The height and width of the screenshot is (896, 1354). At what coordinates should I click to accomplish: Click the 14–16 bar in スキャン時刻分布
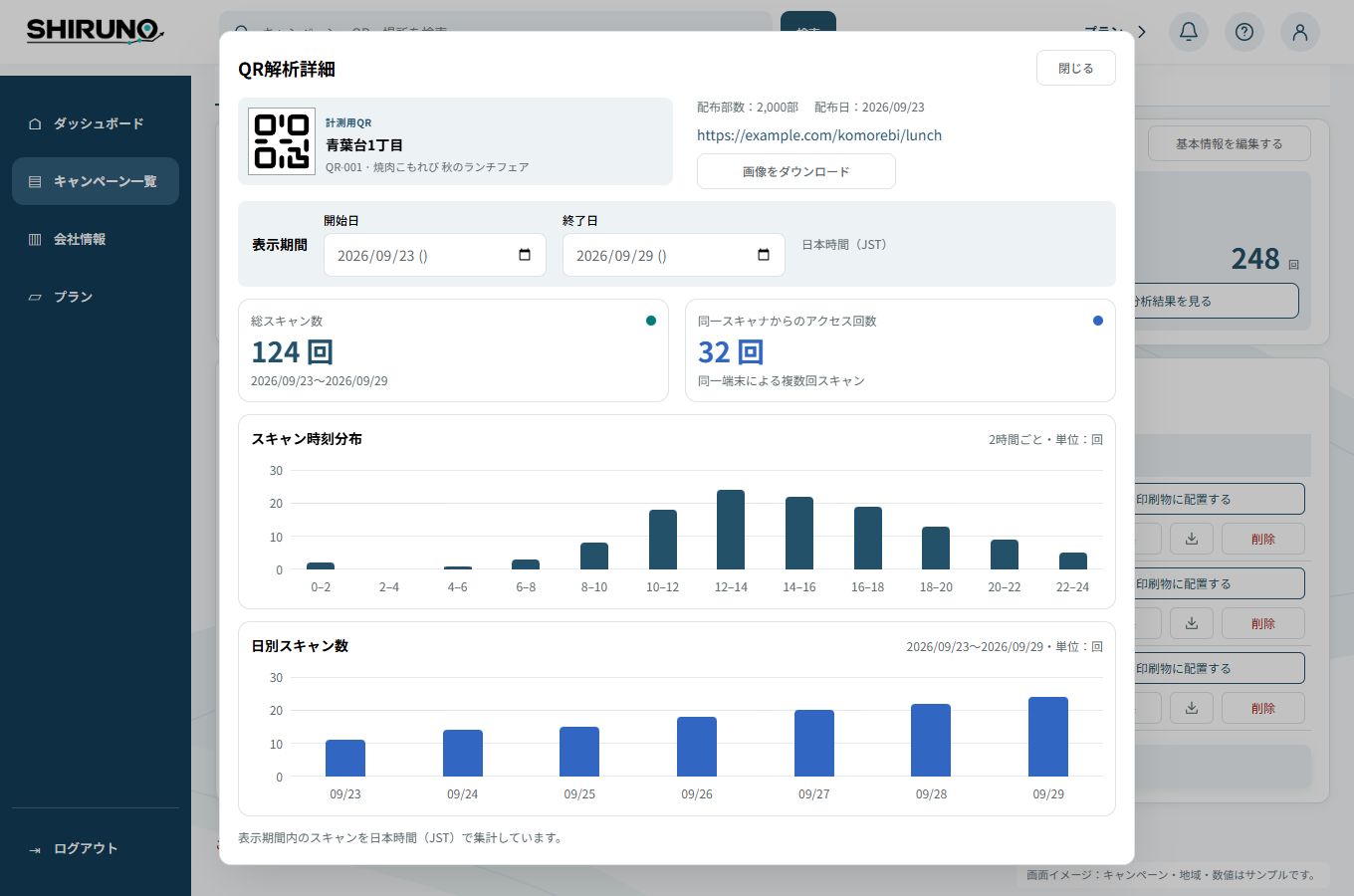(x=799, y=533)
